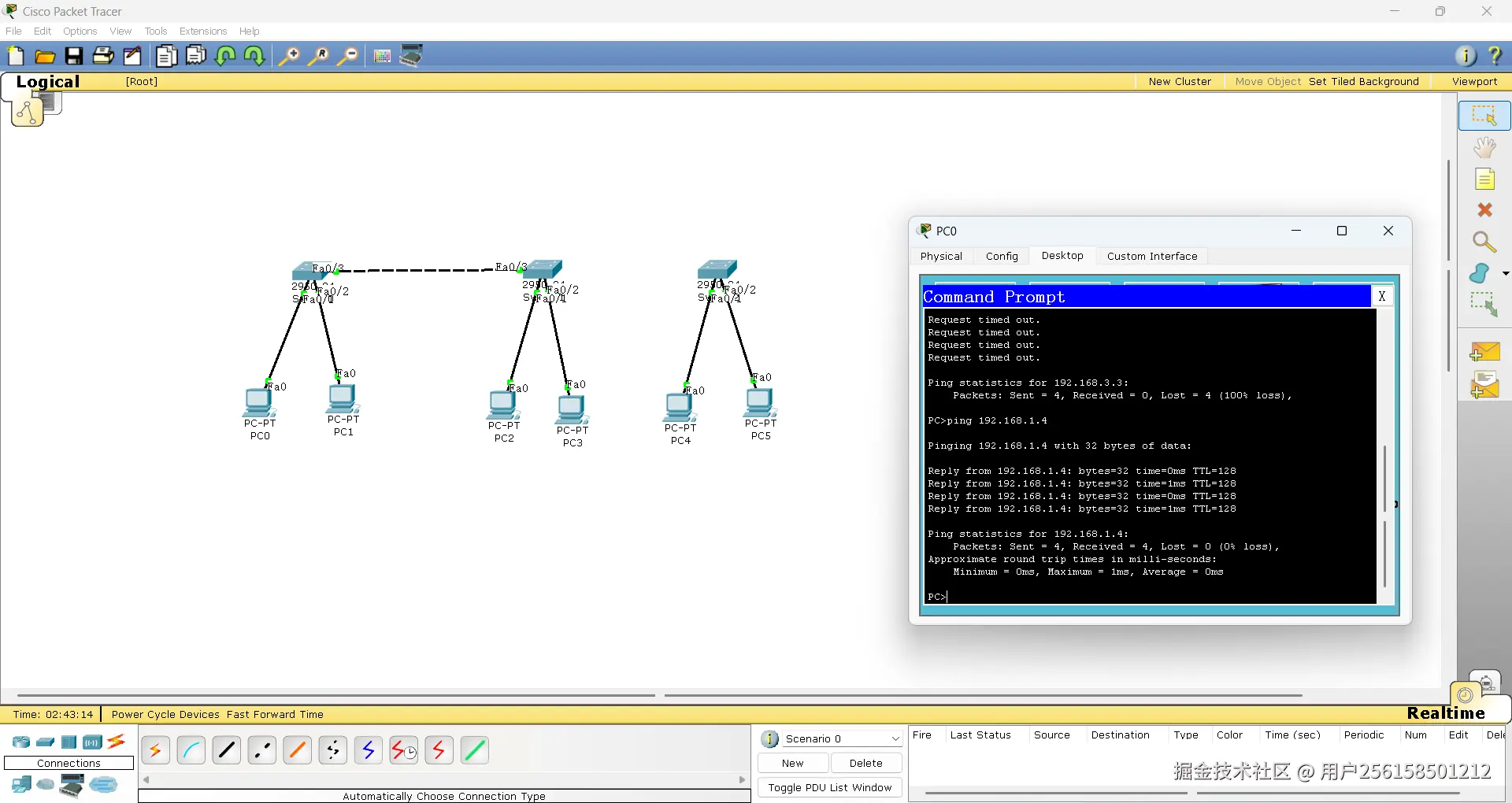This screenshot has height=803, width=1512.
Task: Open the Extensions menu
Action: point(203,31)
